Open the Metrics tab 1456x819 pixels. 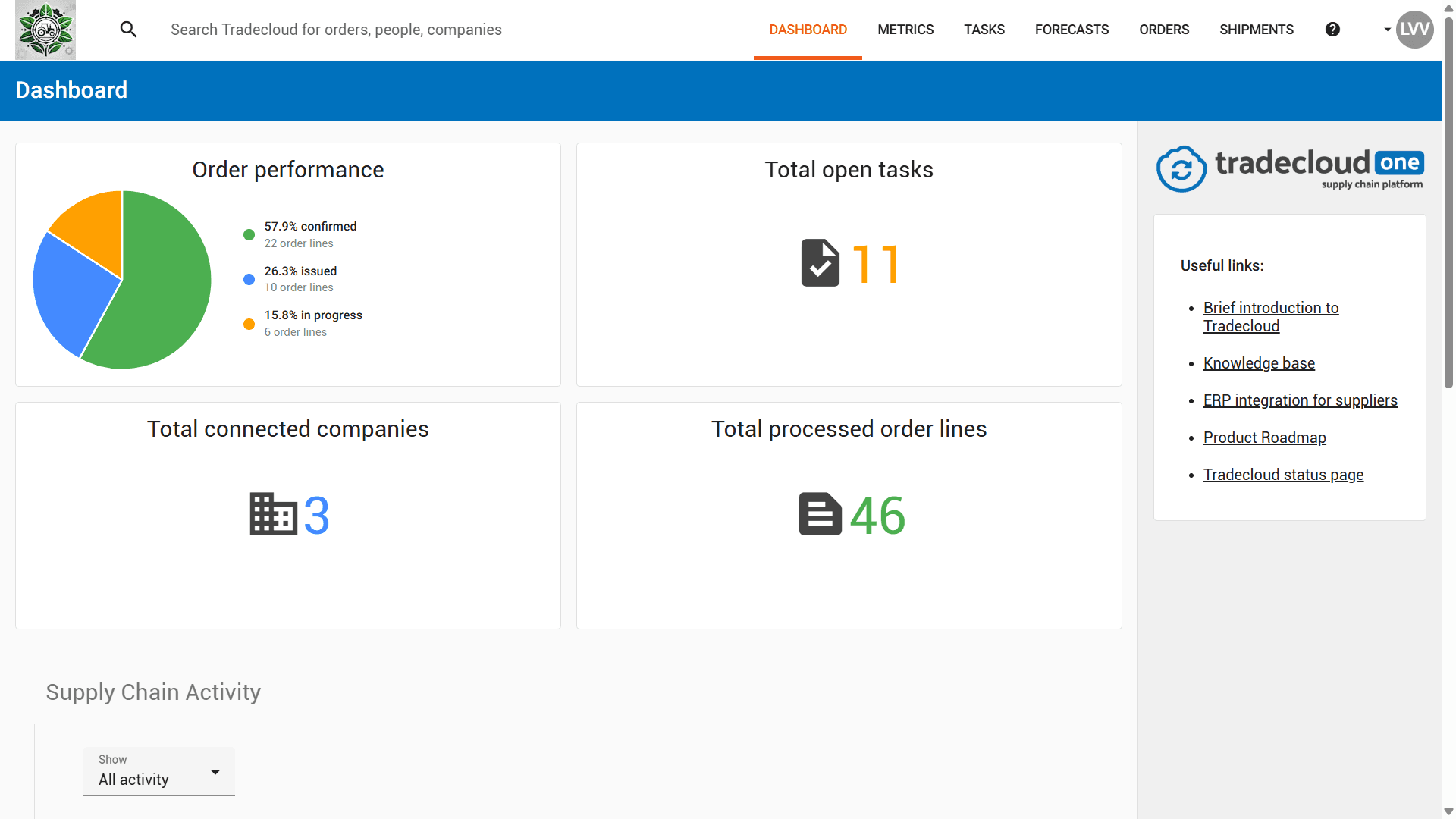click(905, 30)
